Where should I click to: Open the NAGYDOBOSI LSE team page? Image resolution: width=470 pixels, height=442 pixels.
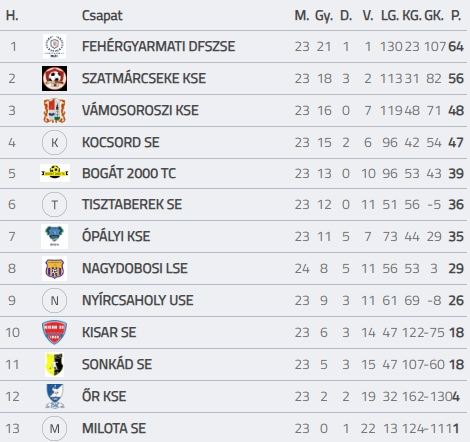(135, 268)
